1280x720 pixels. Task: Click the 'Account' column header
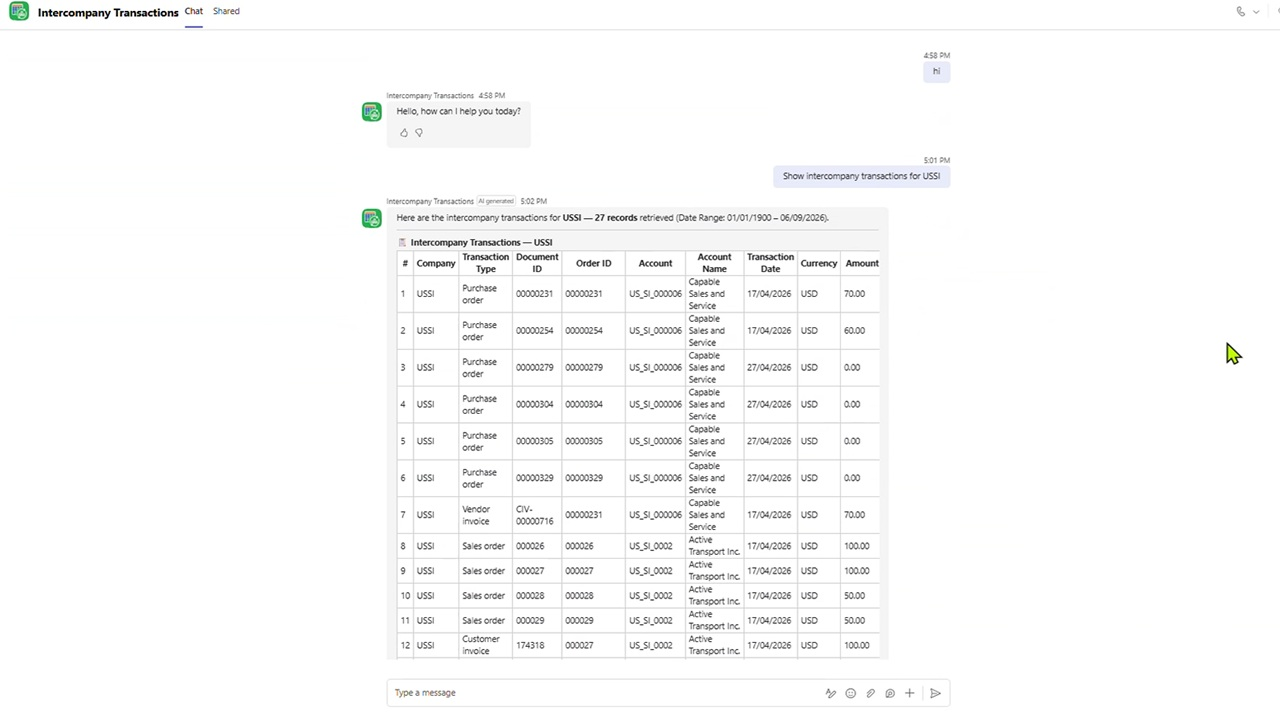click(655, 263)
